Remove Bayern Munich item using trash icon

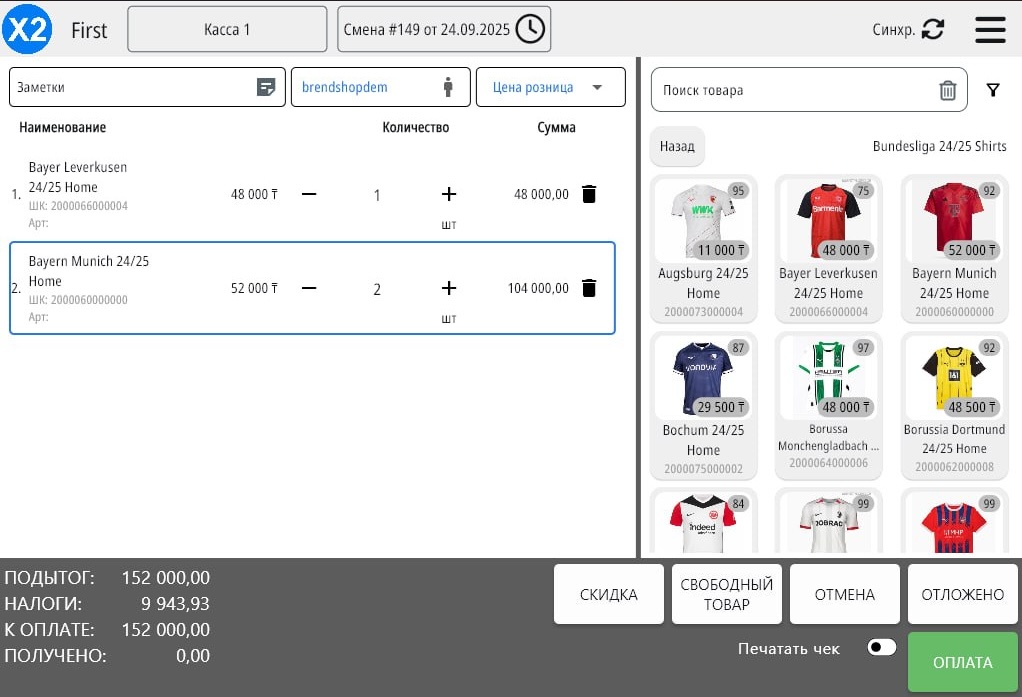click(589, 288)
